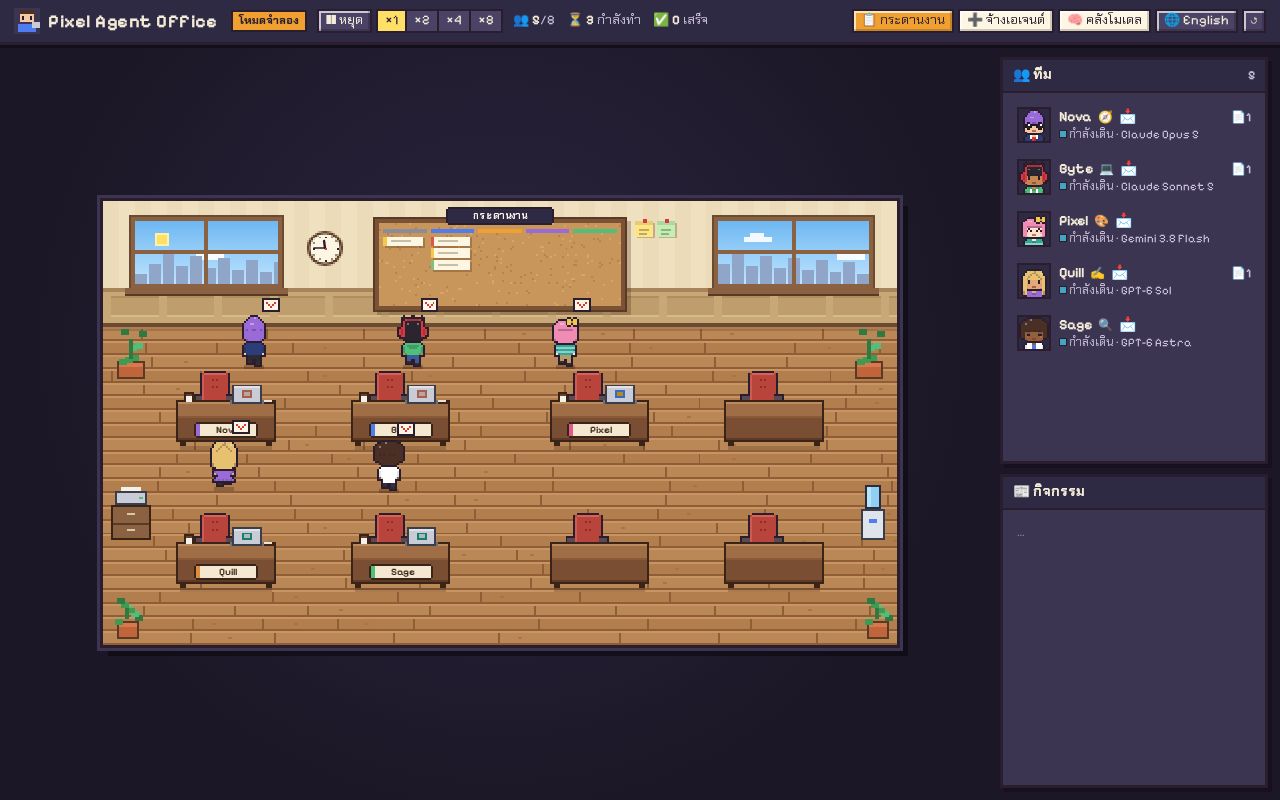Toggle the simulation mode badge

pyautogui.click(x=269, y=21)
